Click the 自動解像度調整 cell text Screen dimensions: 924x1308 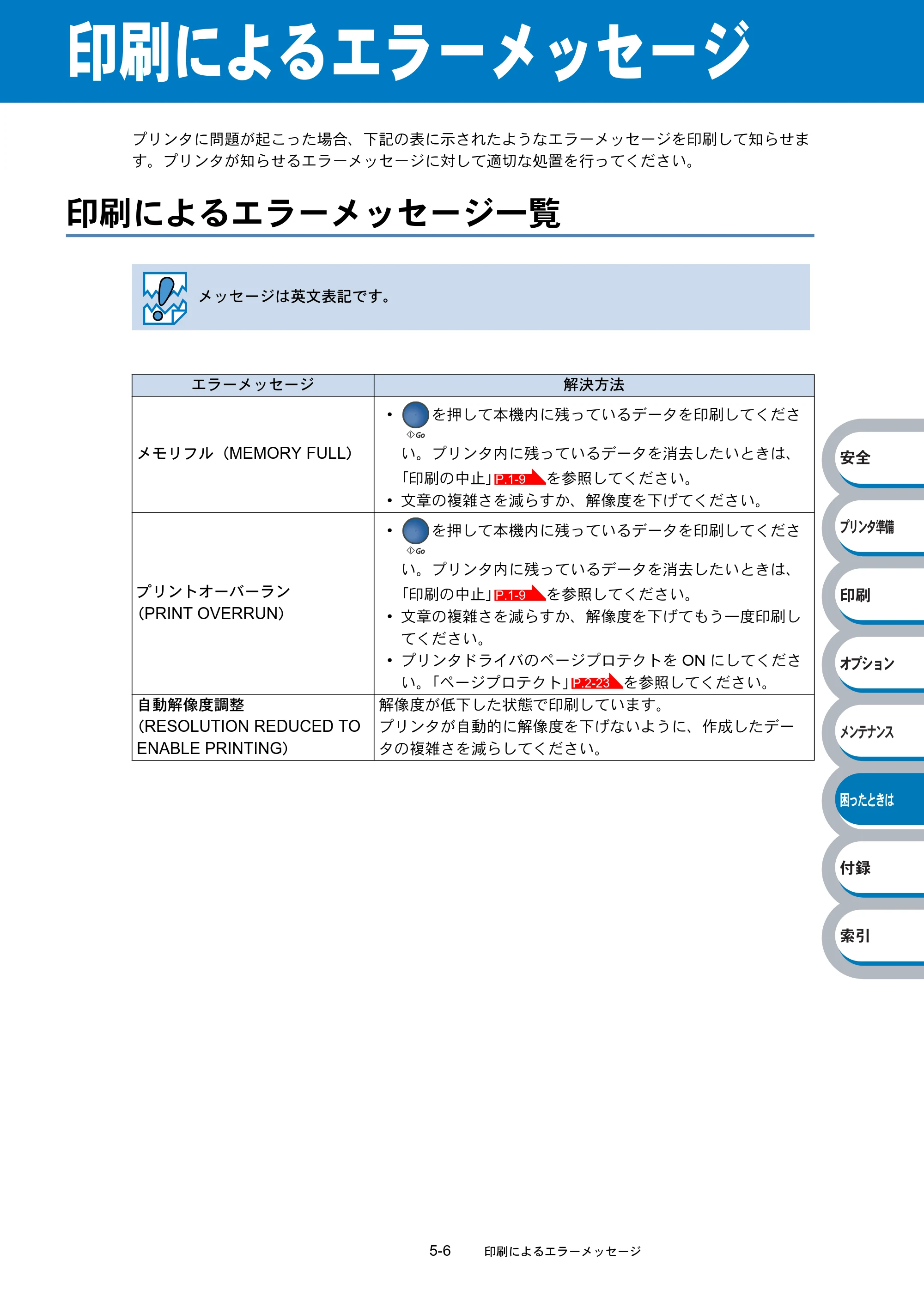tap(191, 705)
